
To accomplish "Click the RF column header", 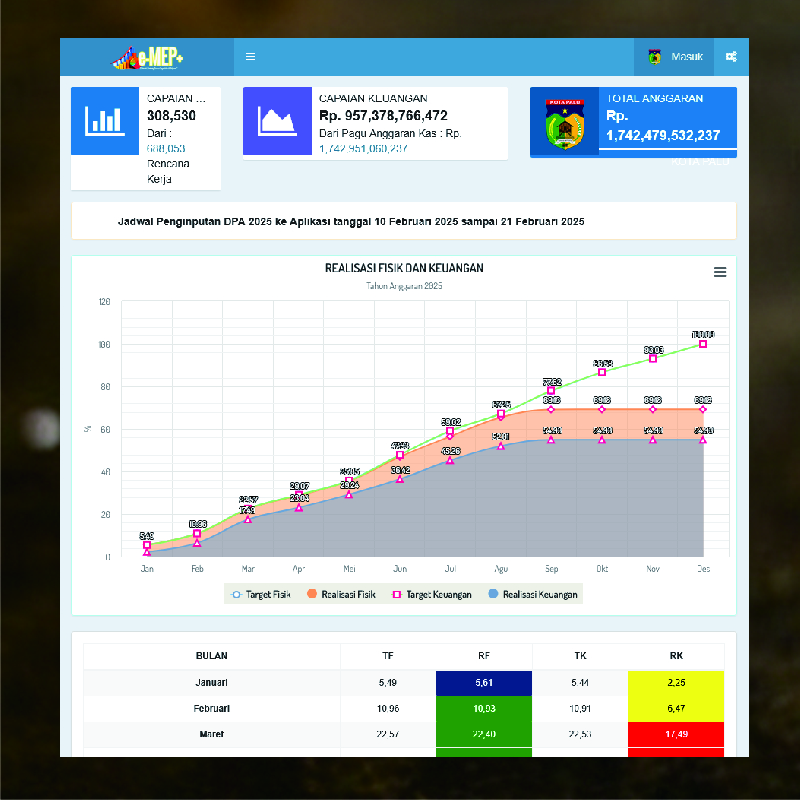I will coord(484,656).
